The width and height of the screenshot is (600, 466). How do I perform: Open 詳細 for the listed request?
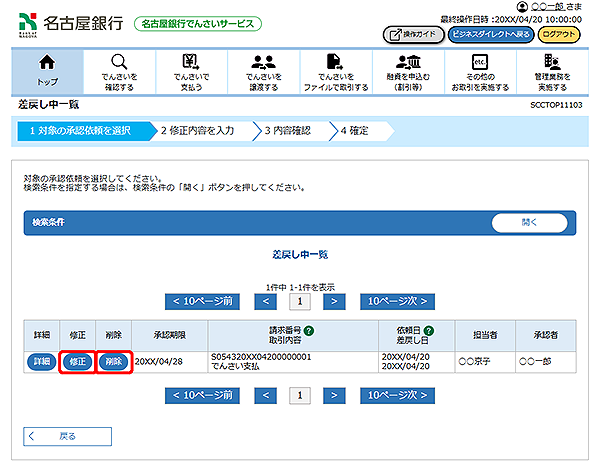(x=40, y=361)
